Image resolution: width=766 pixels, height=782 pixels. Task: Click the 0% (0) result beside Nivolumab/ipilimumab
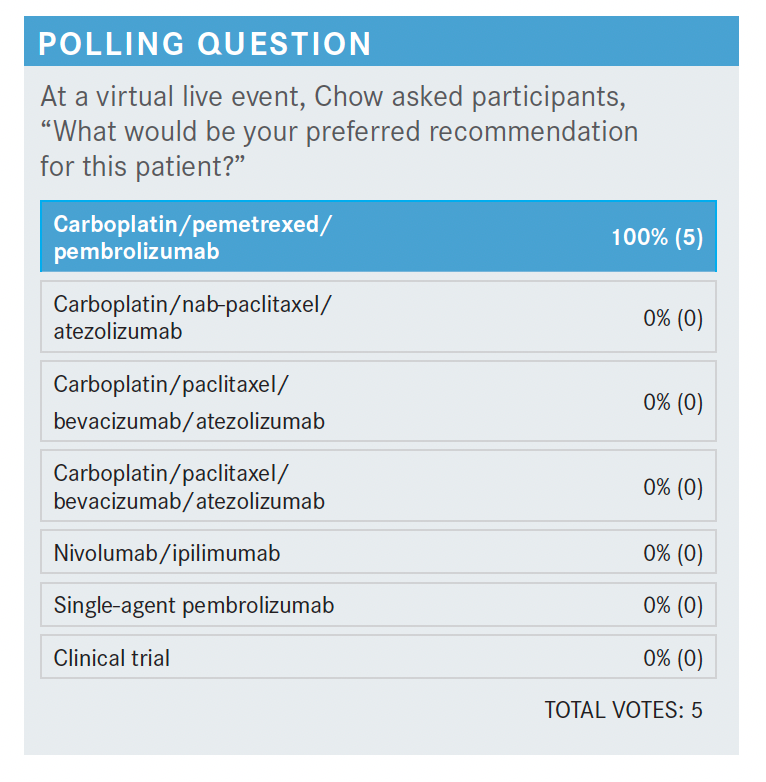(673, 553)
